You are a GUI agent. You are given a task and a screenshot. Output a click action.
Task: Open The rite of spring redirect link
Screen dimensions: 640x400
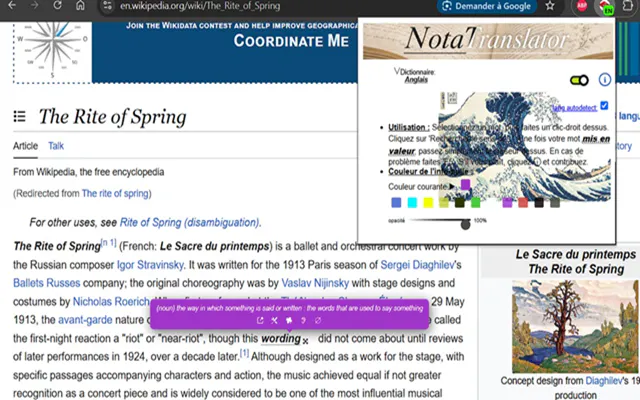tap(115, 193)
